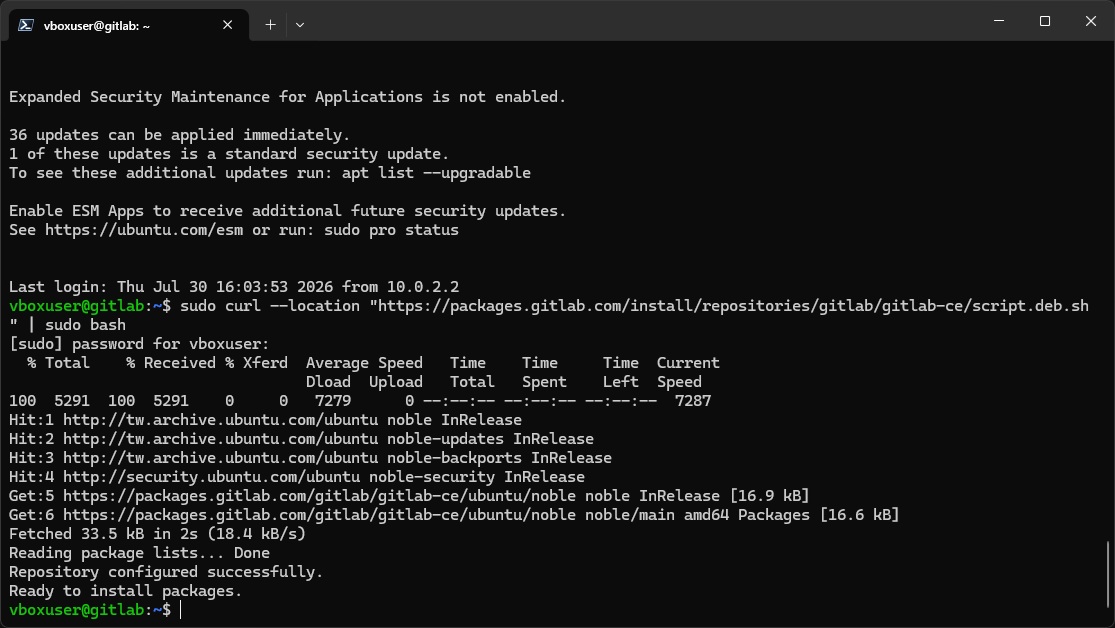The image size is (1115, 628).
Task: Minimize the terminal window
Action: point(998,21)
